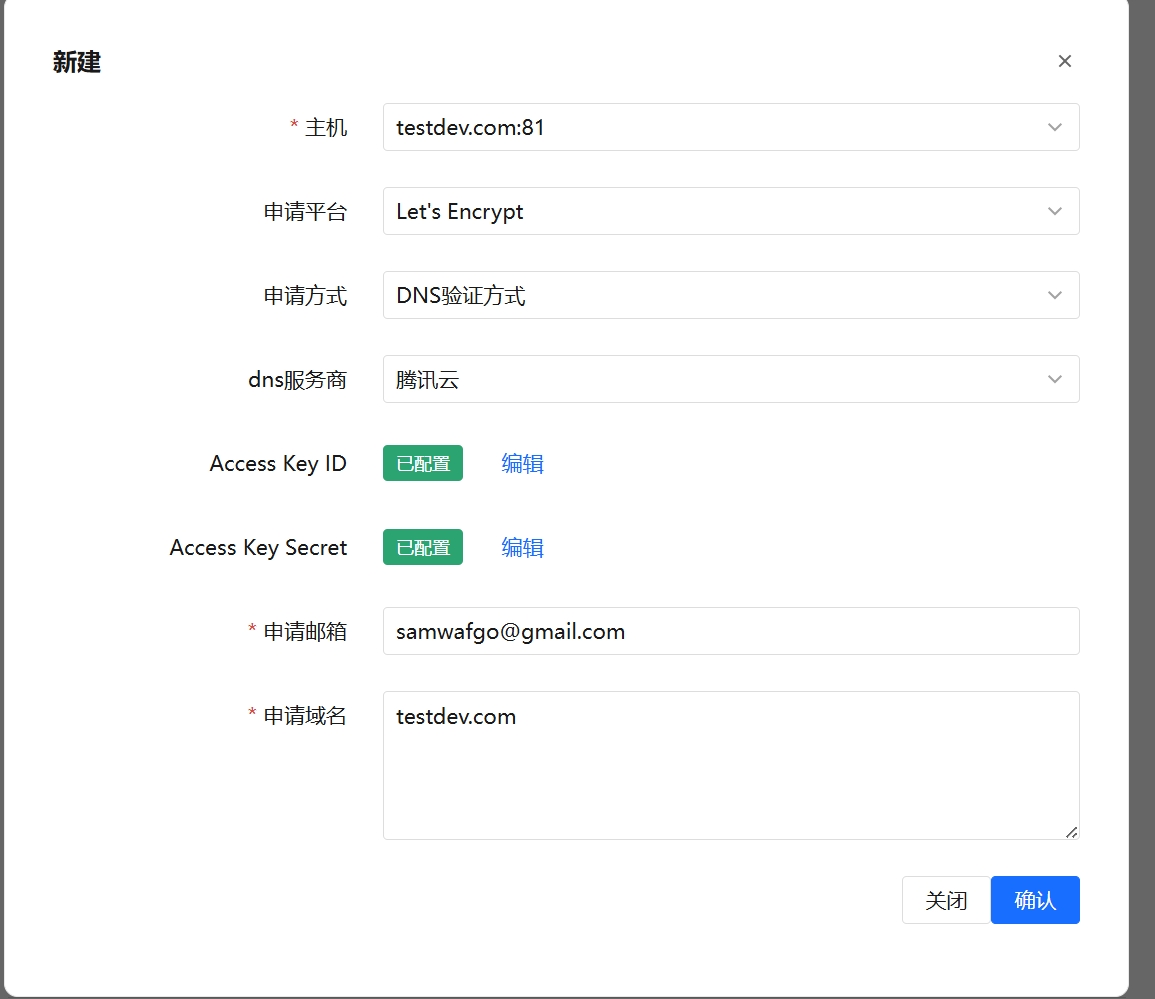The height and width of the screenshot is (999, 1155).
Task: Click the 新建 dialog title
Action: click(77, 62)
